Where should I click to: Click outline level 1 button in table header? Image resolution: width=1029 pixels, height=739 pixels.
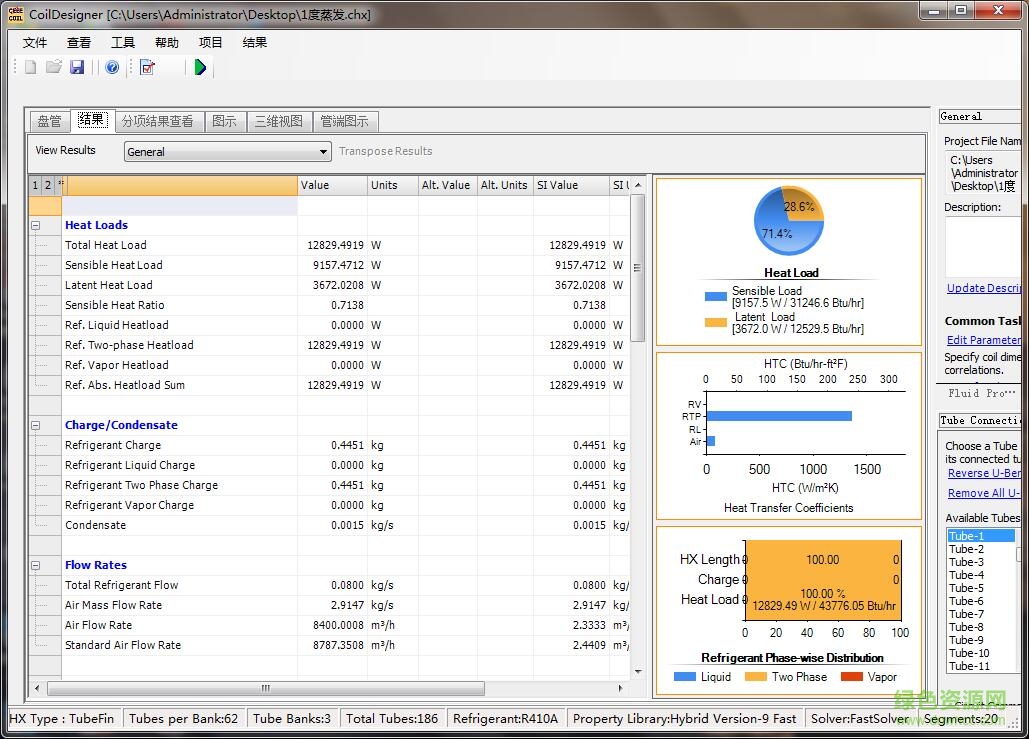coord(35,185)
